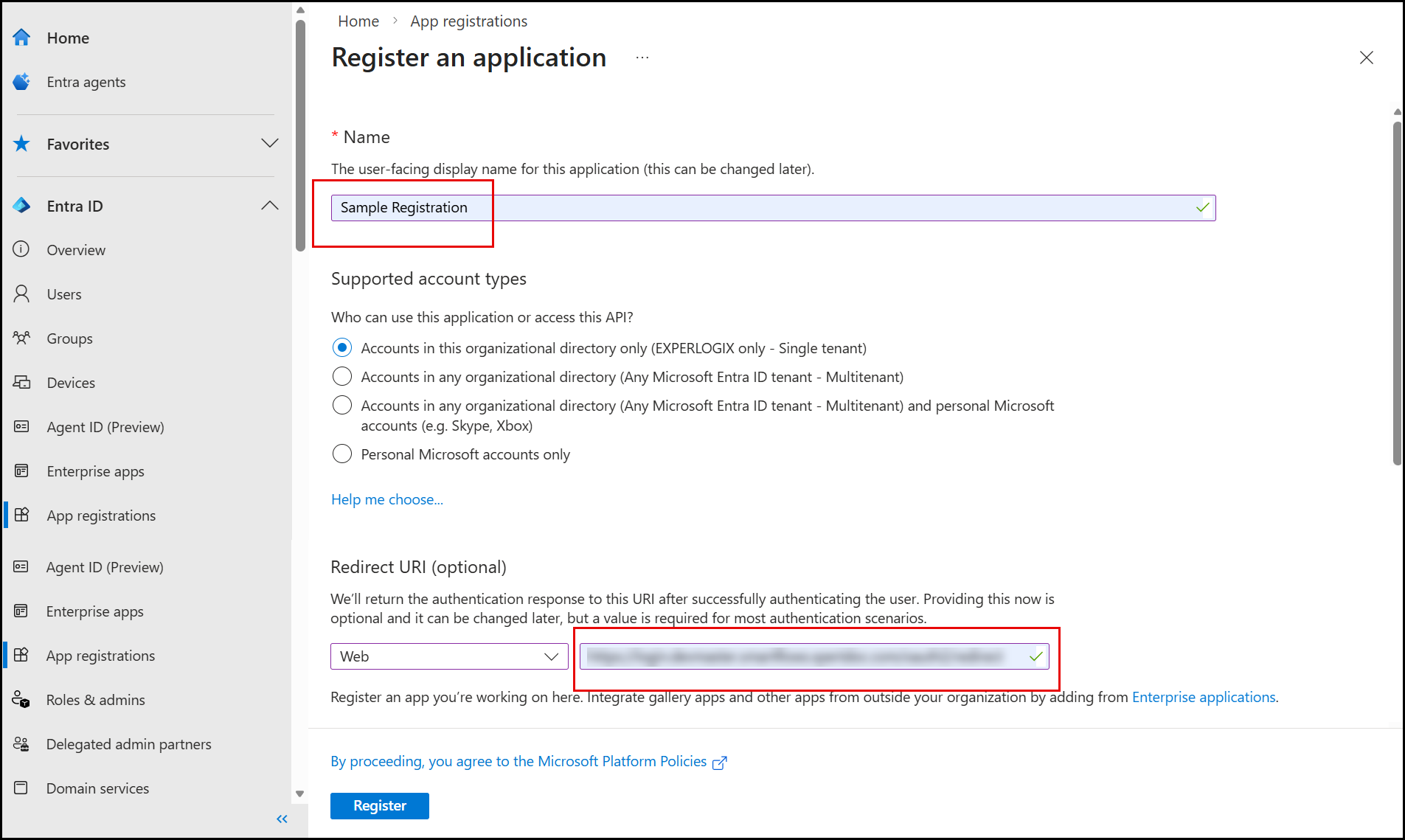The height and width of the screenshot is (840, 1405).
Task: Open the Help me choose link
Action: (387, 499)
